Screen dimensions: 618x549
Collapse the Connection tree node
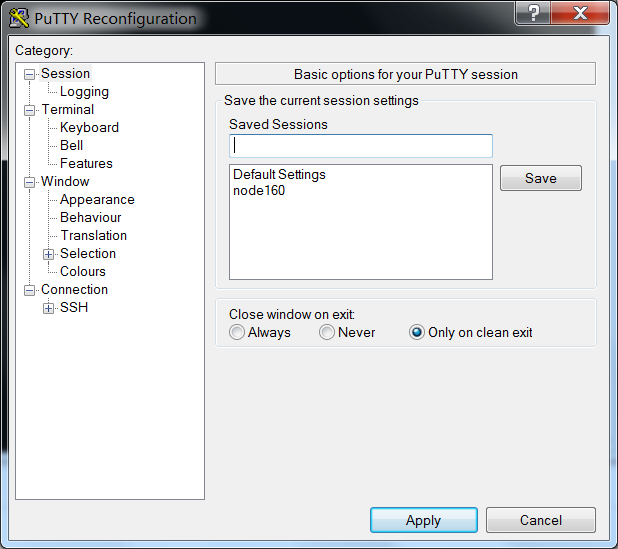click(x=29, y=290)
